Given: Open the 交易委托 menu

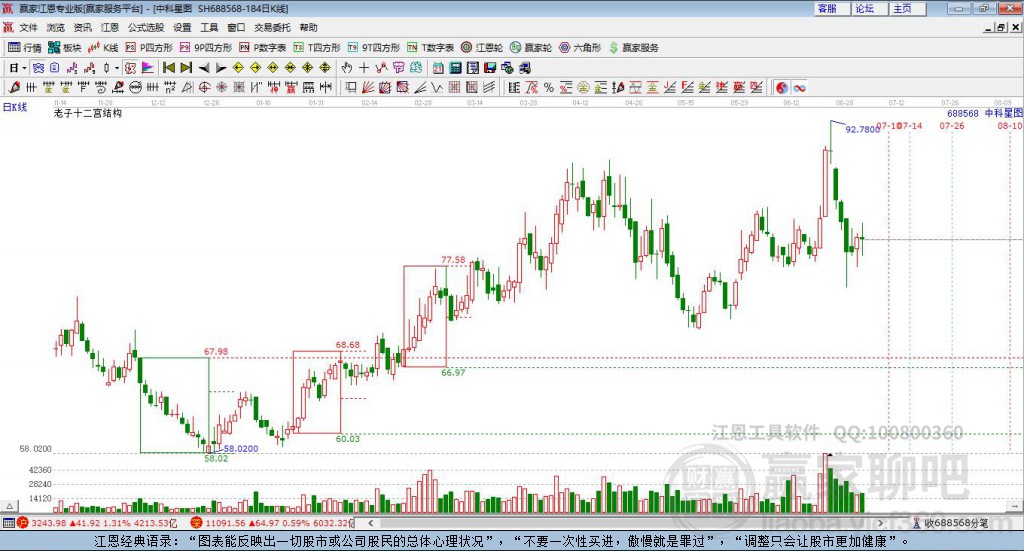Looking at the screenshot, I should (272, 27).
